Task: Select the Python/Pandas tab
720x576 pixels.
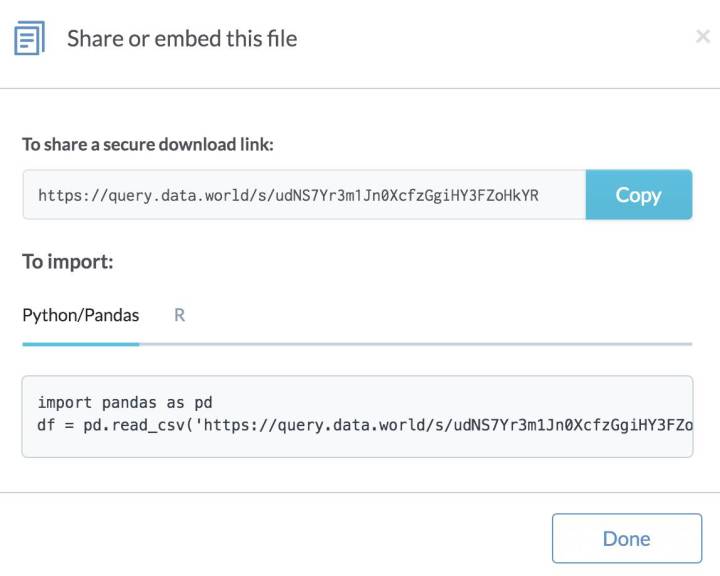Action: click(x=81, y=315)
